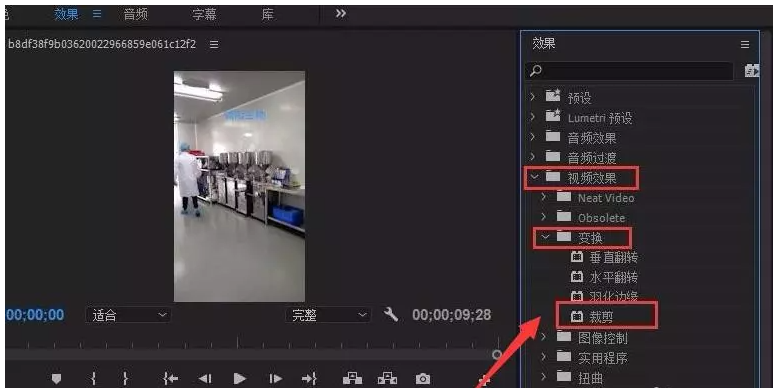Collapse the 变换 folder

(545, 237)
